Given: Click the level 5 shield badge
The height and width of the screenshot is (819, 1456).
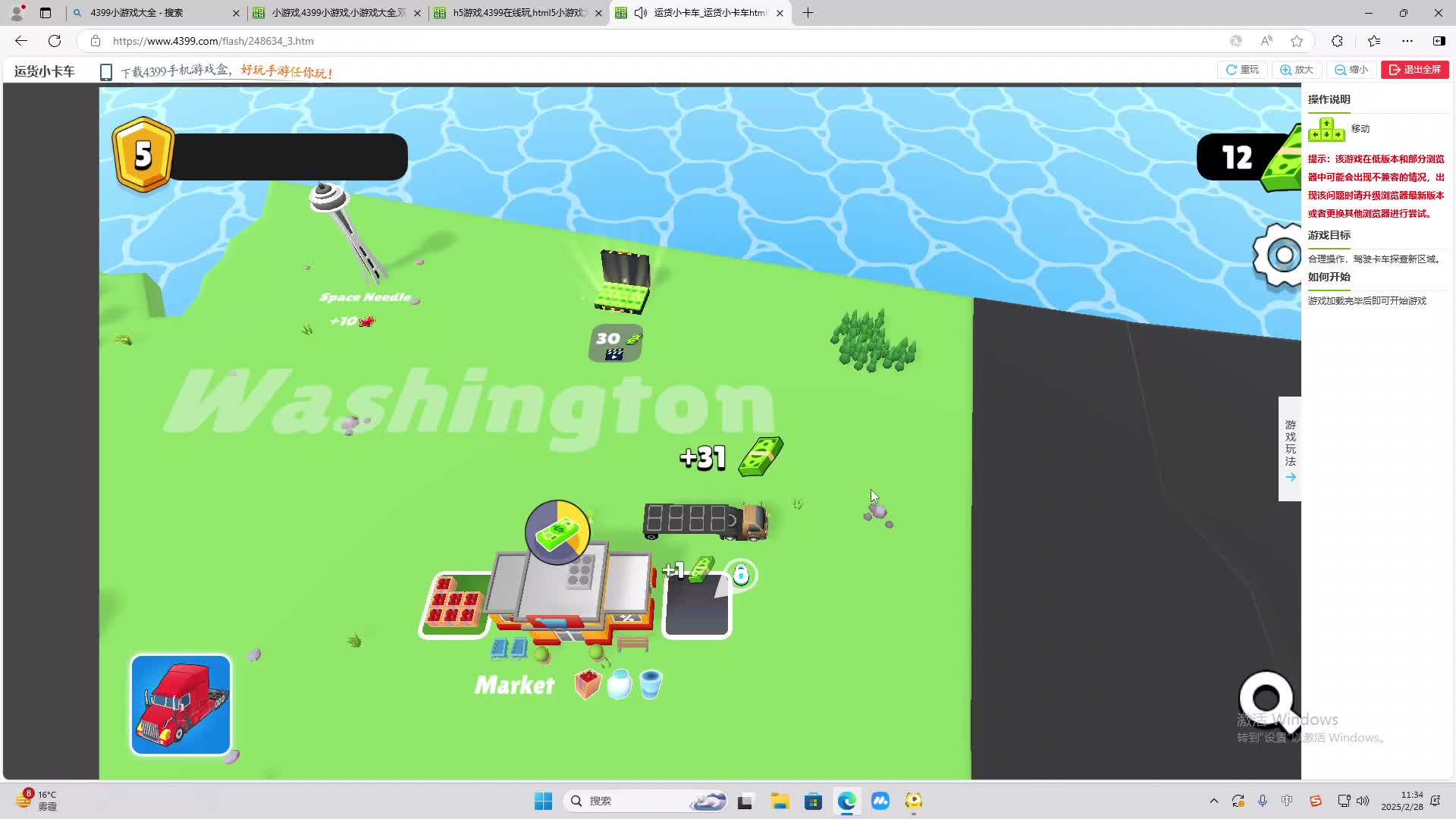Looking at the screenshot, I should pyautogui.click(x=143, y=155).
